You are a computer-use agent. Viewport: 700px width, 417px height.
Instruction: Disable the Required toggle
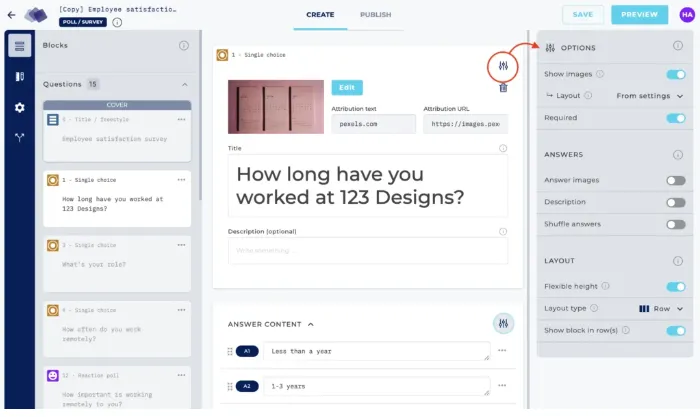(x=676, y=118)
